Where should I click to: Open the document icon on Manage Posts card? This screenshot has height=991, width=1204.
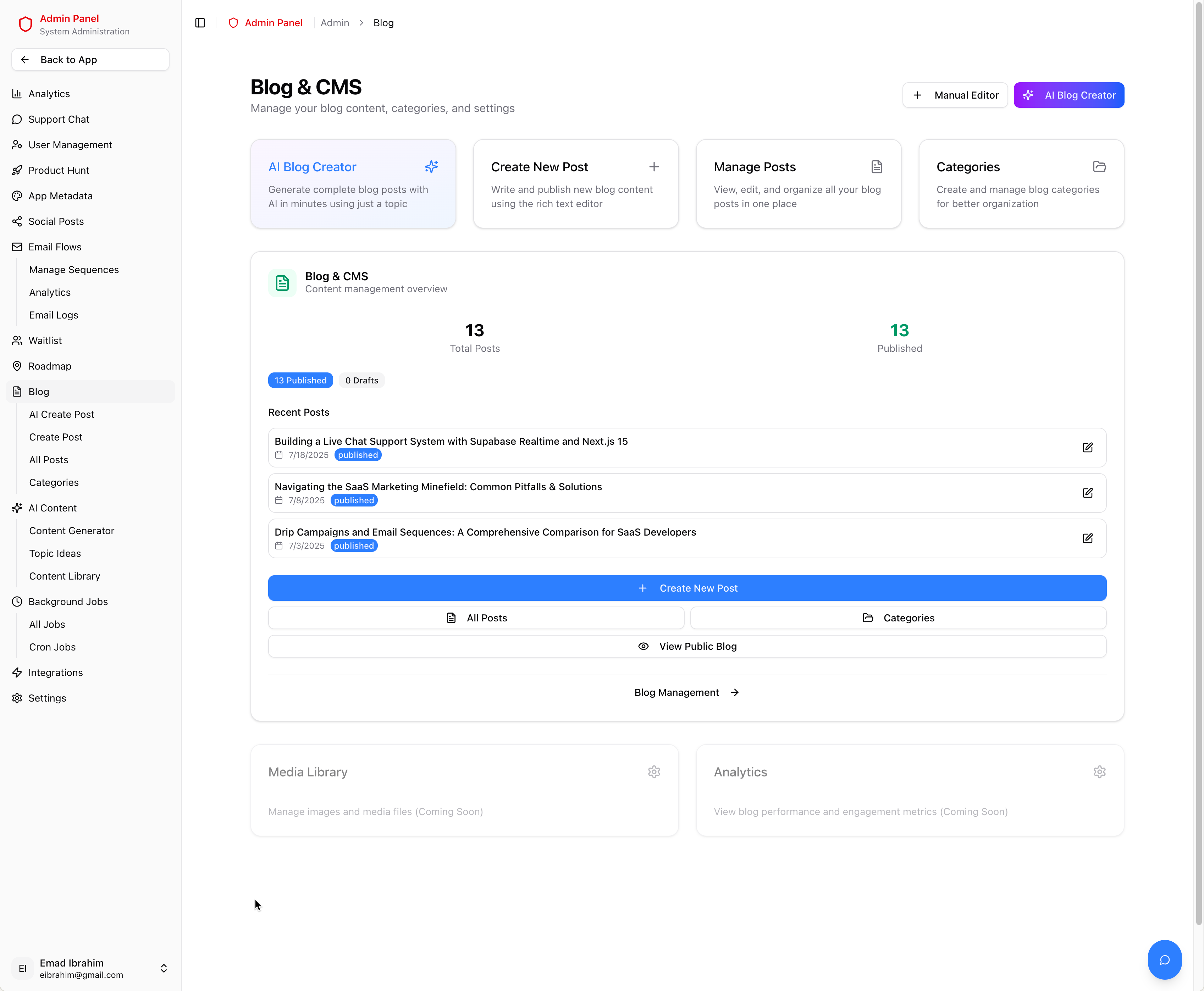tap(877, 167)
